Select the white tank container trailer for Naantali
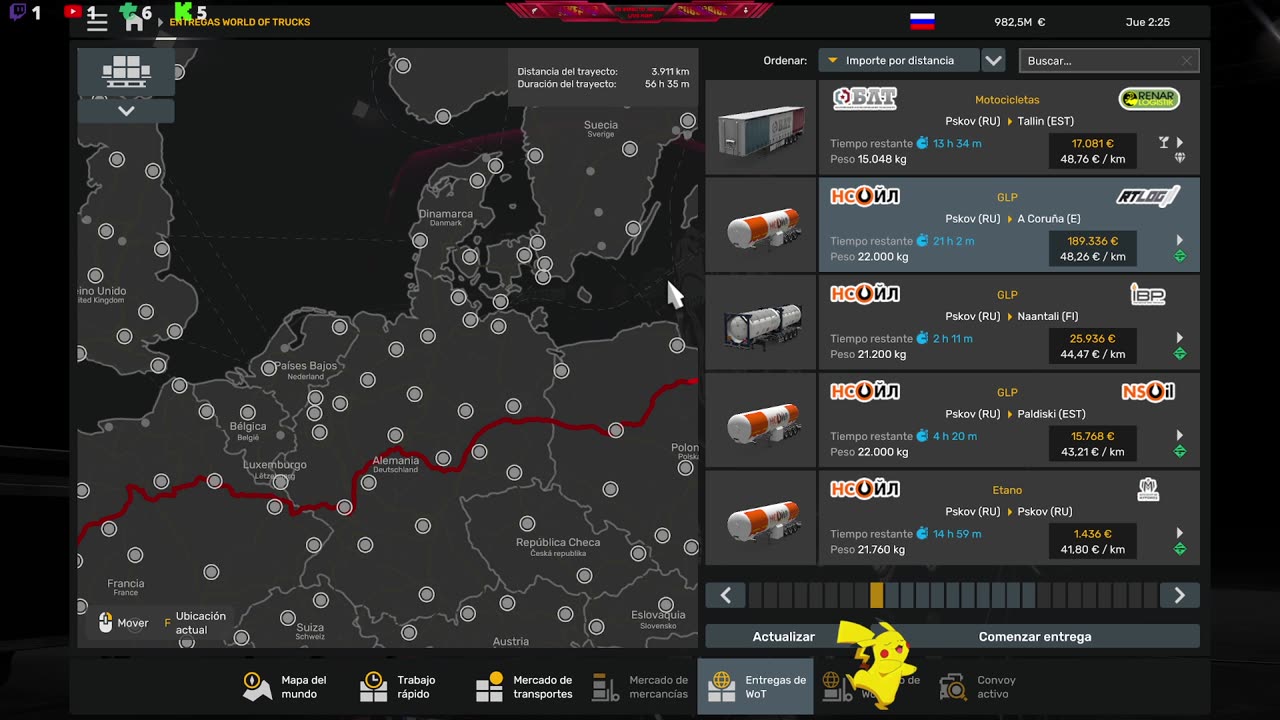 pos(761,323)
